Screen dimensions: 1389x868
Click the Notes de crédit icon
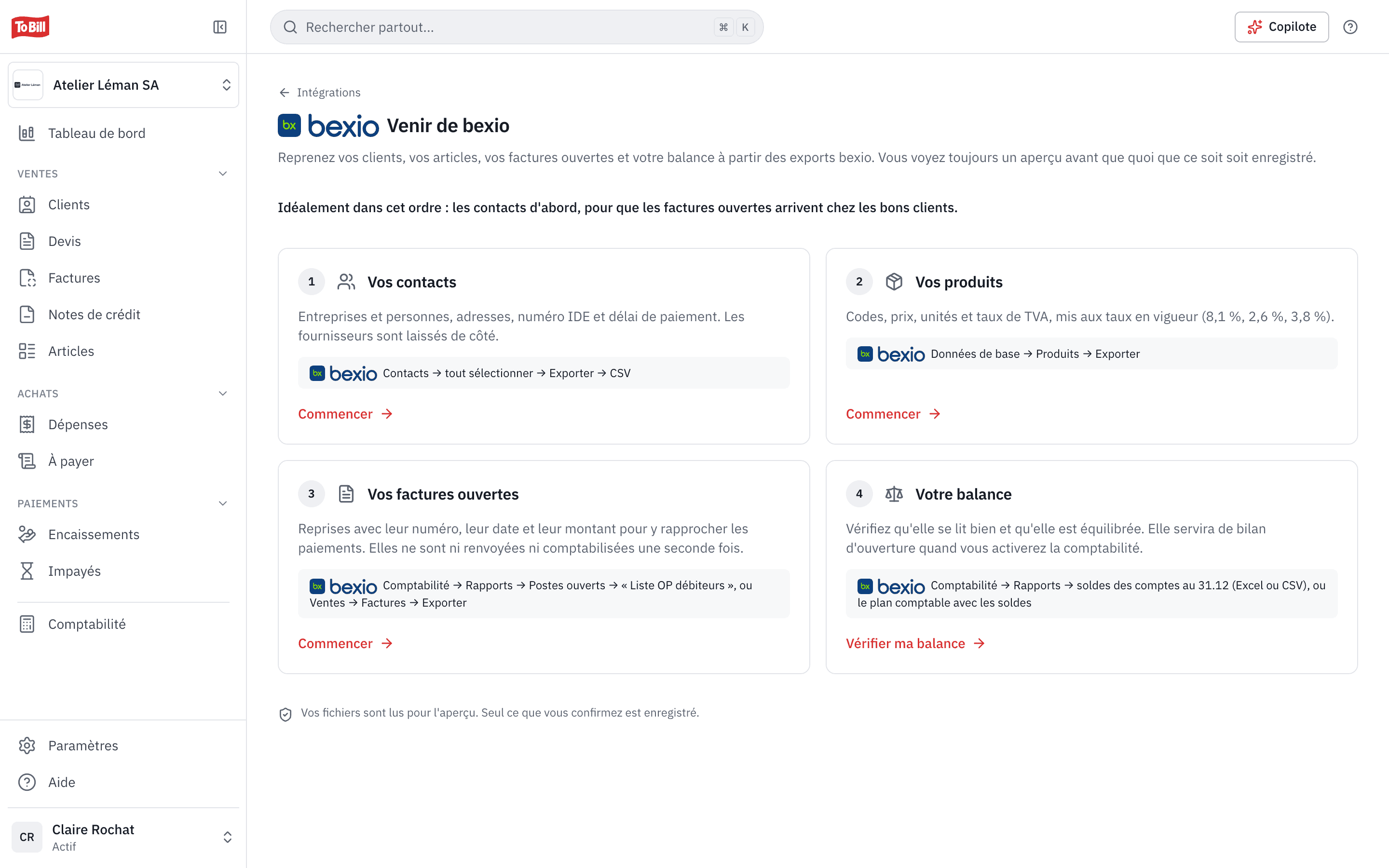click(x=27, y=314)
